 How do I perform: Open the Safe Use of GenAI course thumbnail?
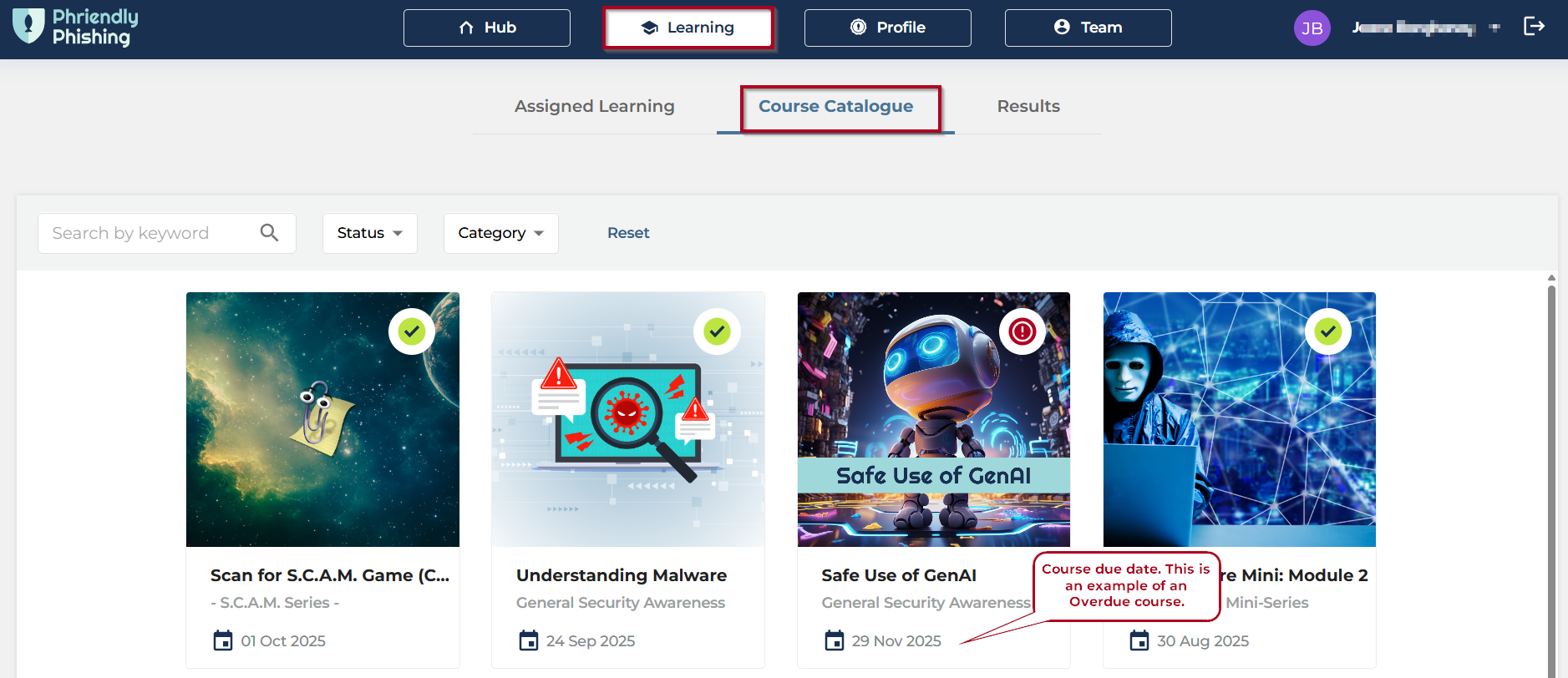click(933, 417)
